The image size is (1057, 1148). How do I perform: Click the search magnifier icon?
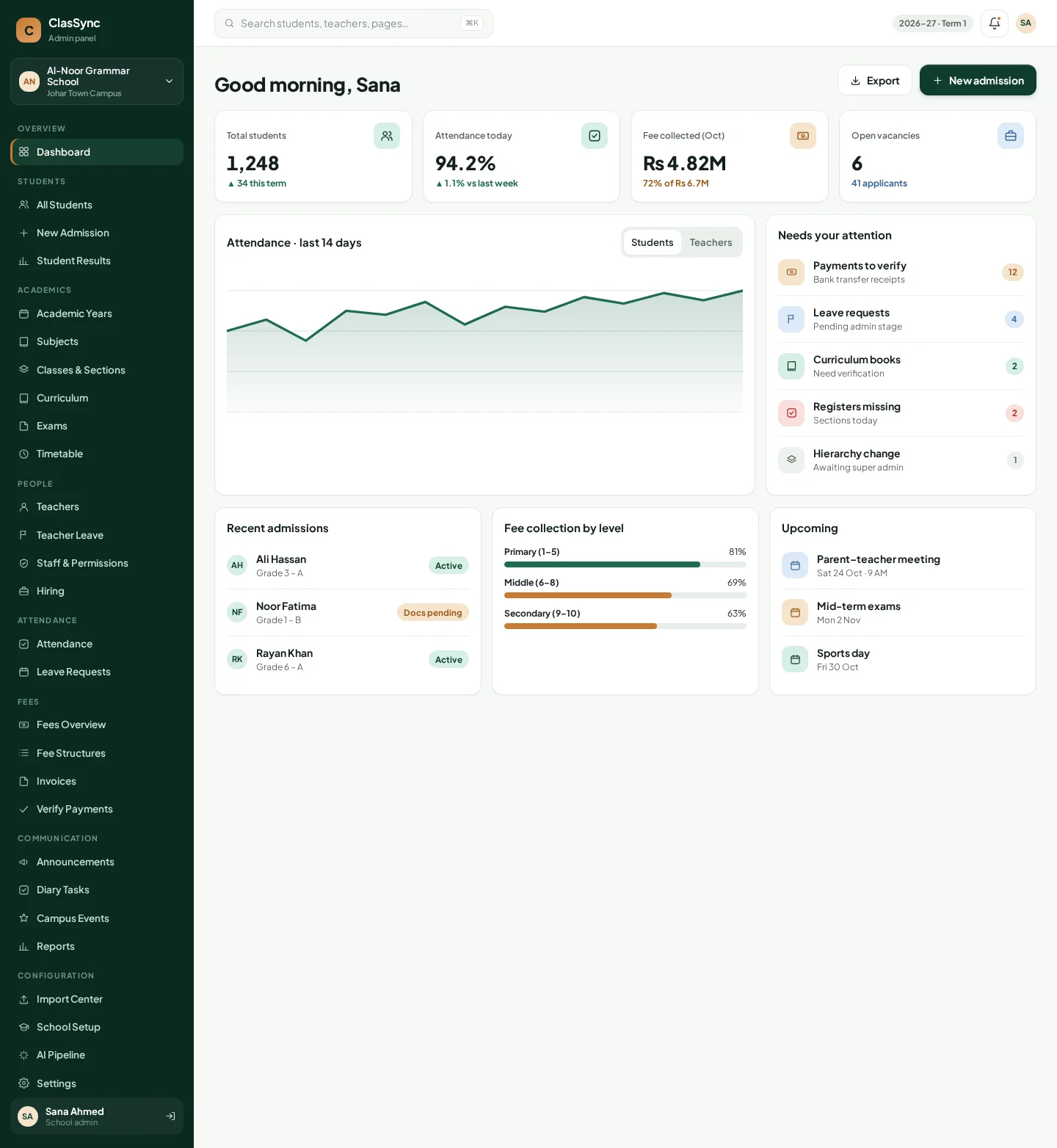[230, 23]
